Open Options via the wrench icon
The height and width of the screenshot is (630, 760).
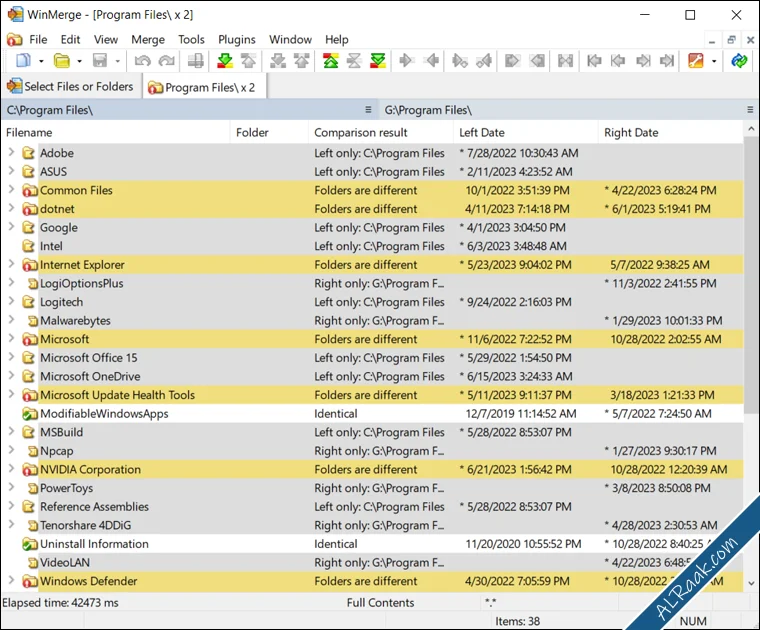click(696, 61)
